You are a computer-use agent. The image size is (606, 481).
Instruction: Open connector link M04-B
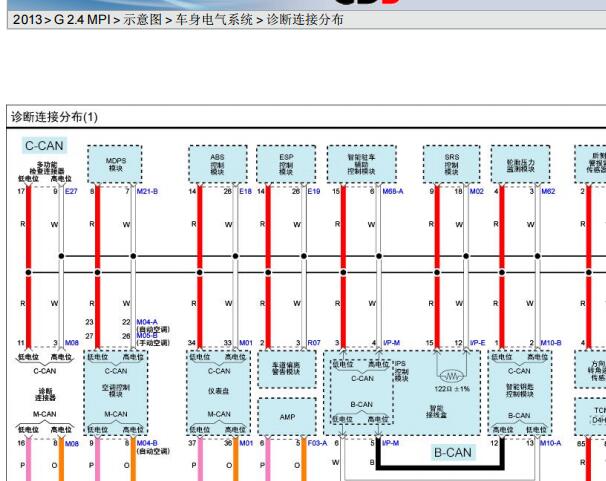[x=147, y=443]
